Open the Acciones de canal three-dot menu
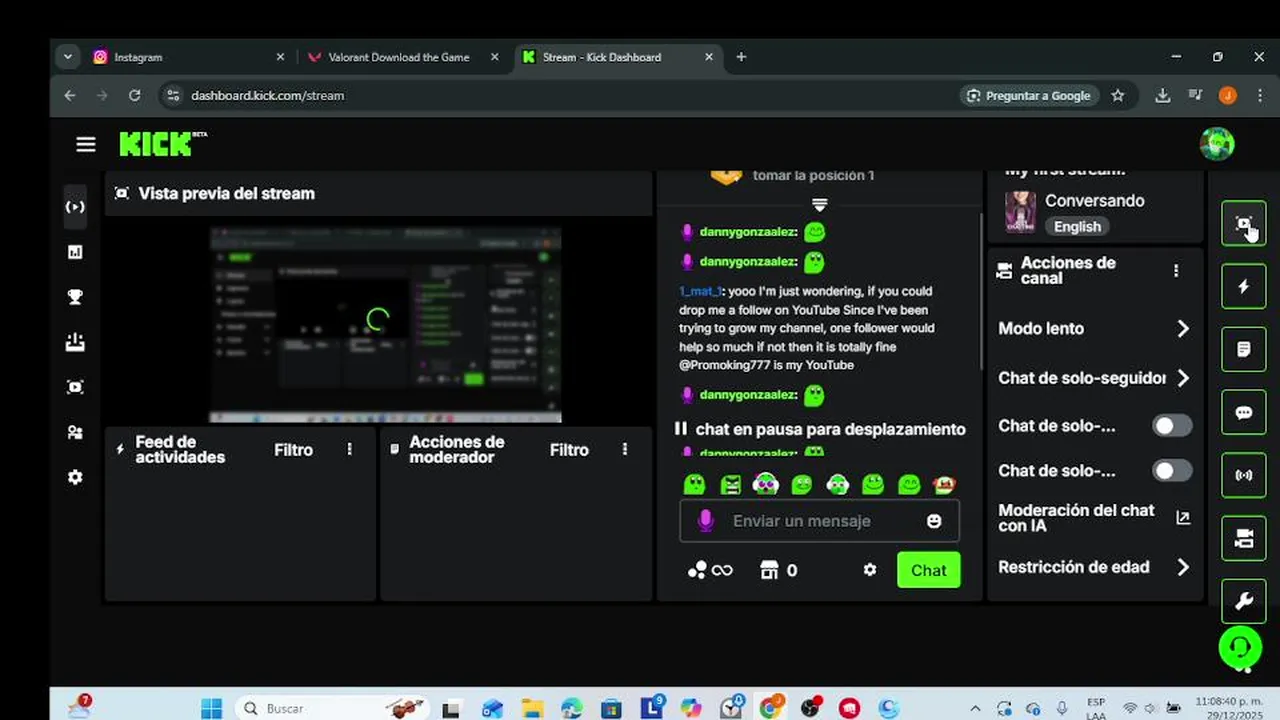 pos(1176,271)
